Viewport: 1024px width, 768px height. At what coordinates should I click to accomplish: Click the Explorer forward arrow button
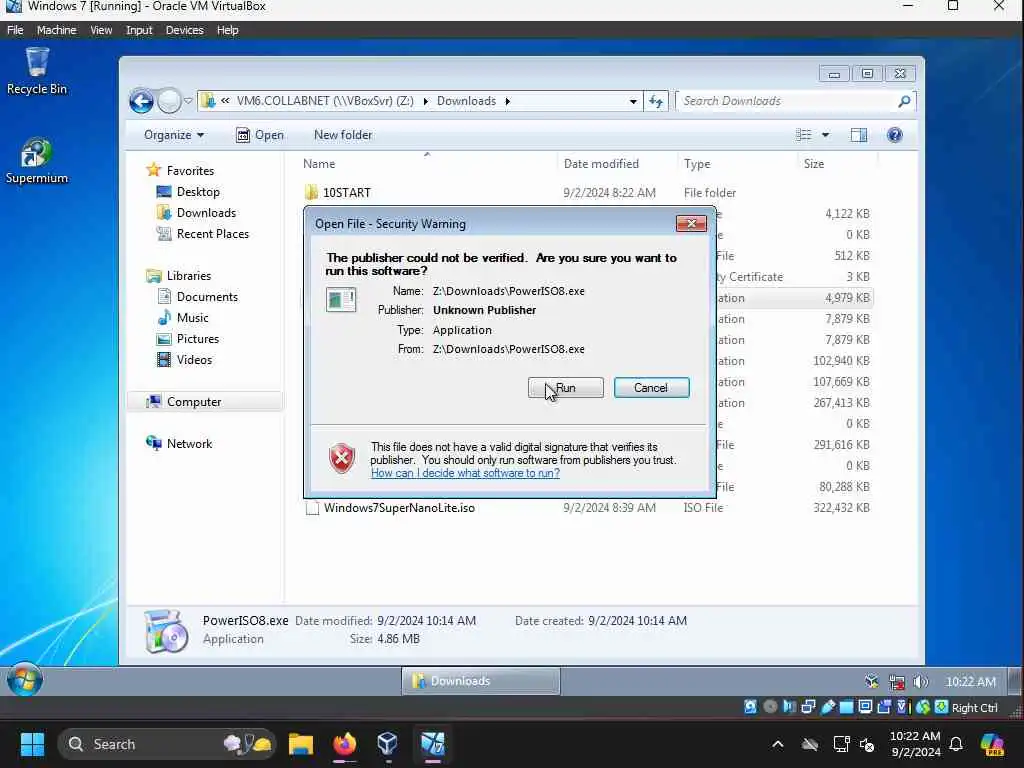point(169,101)
